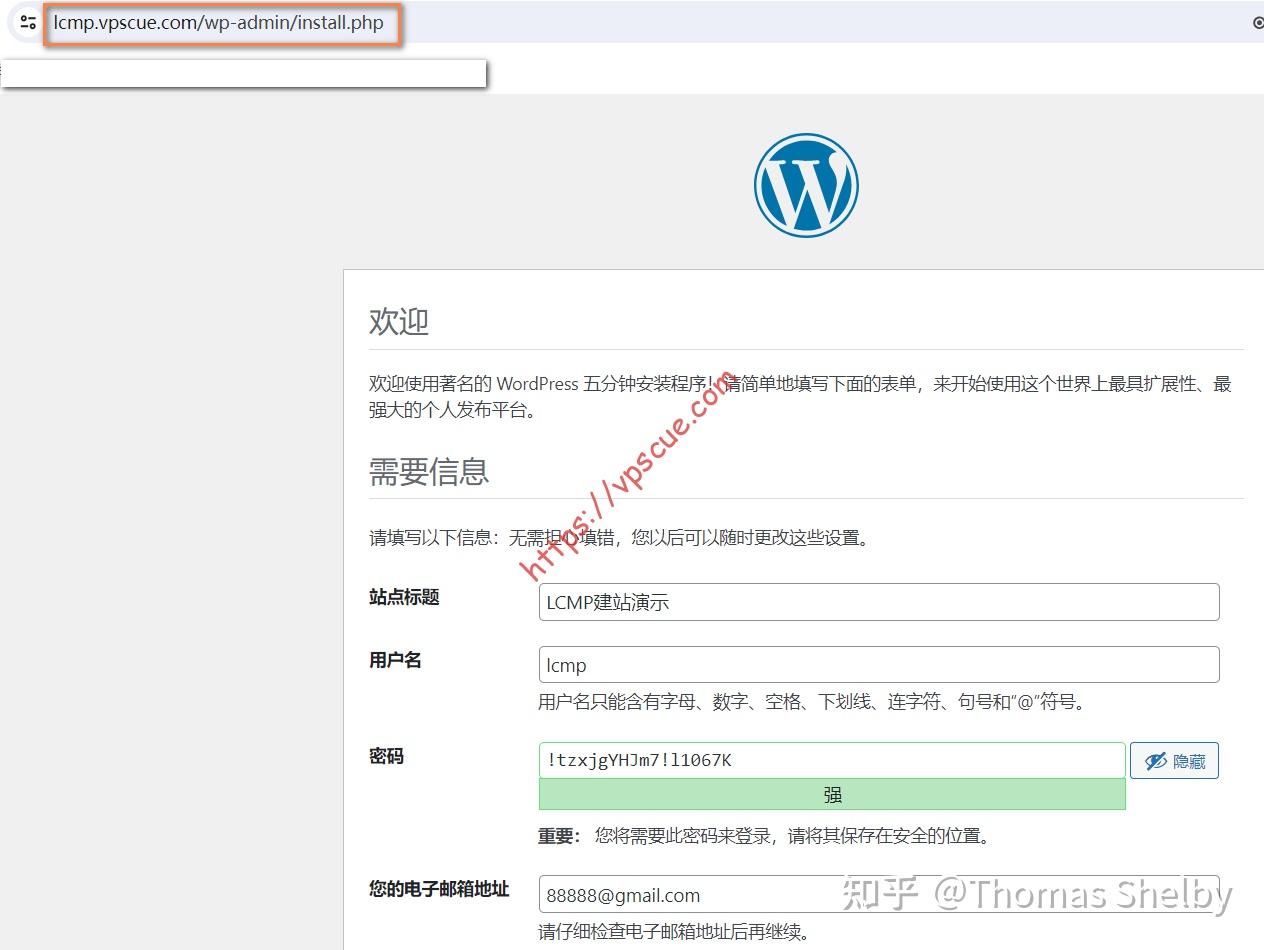Screen dimensions: 1264x950
Task: Click the highlighted URL lcmp.vpscue.com/wp-admin/install.php
Action: coord(218,22)
